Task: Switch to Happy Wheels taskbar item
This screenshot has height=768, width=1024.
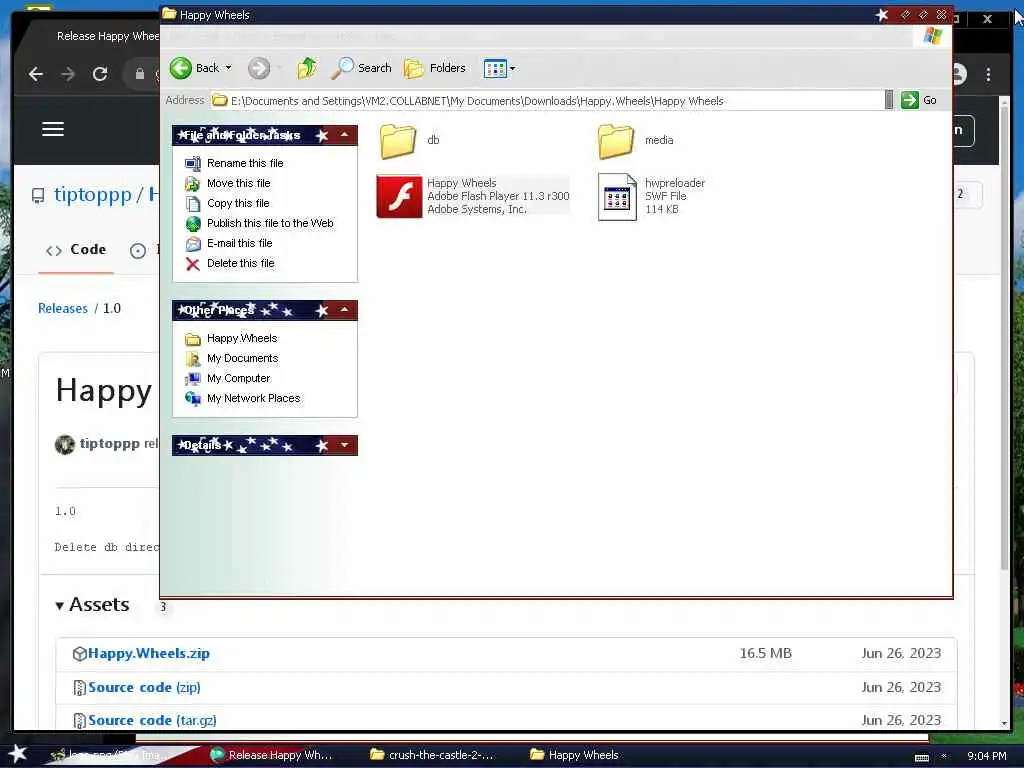Action: pyautogui.click(x=575, y=755)
